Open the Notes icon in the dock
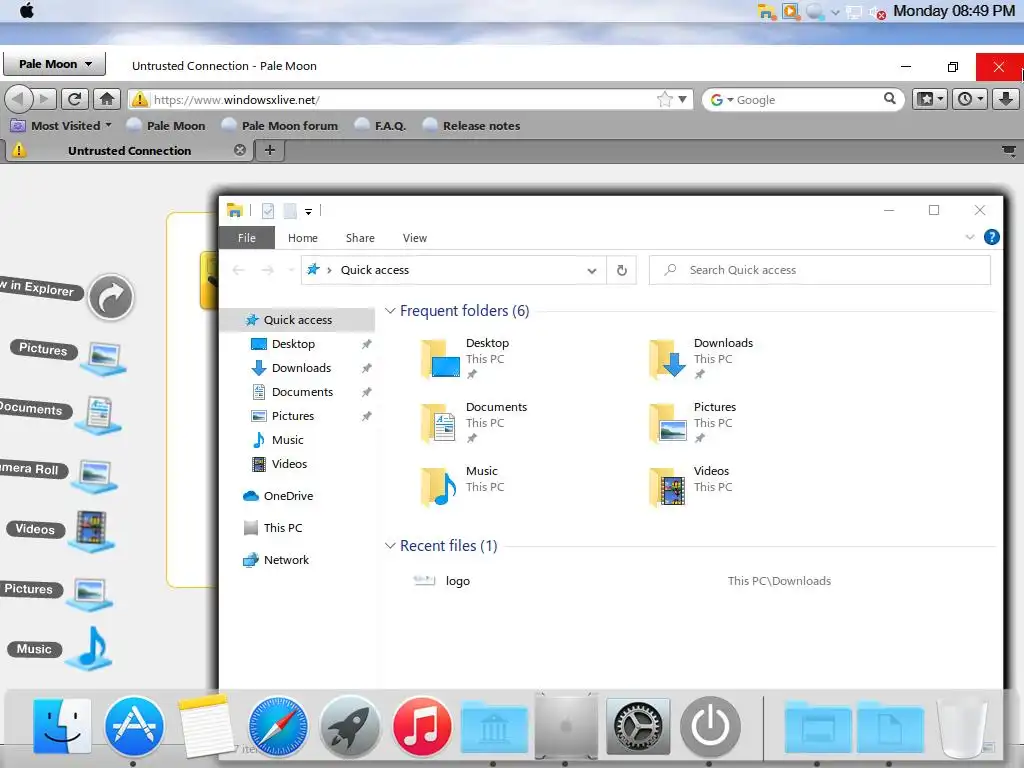Image resolution: width=1024 pixels, height=768 pixels. coord(206,726)
